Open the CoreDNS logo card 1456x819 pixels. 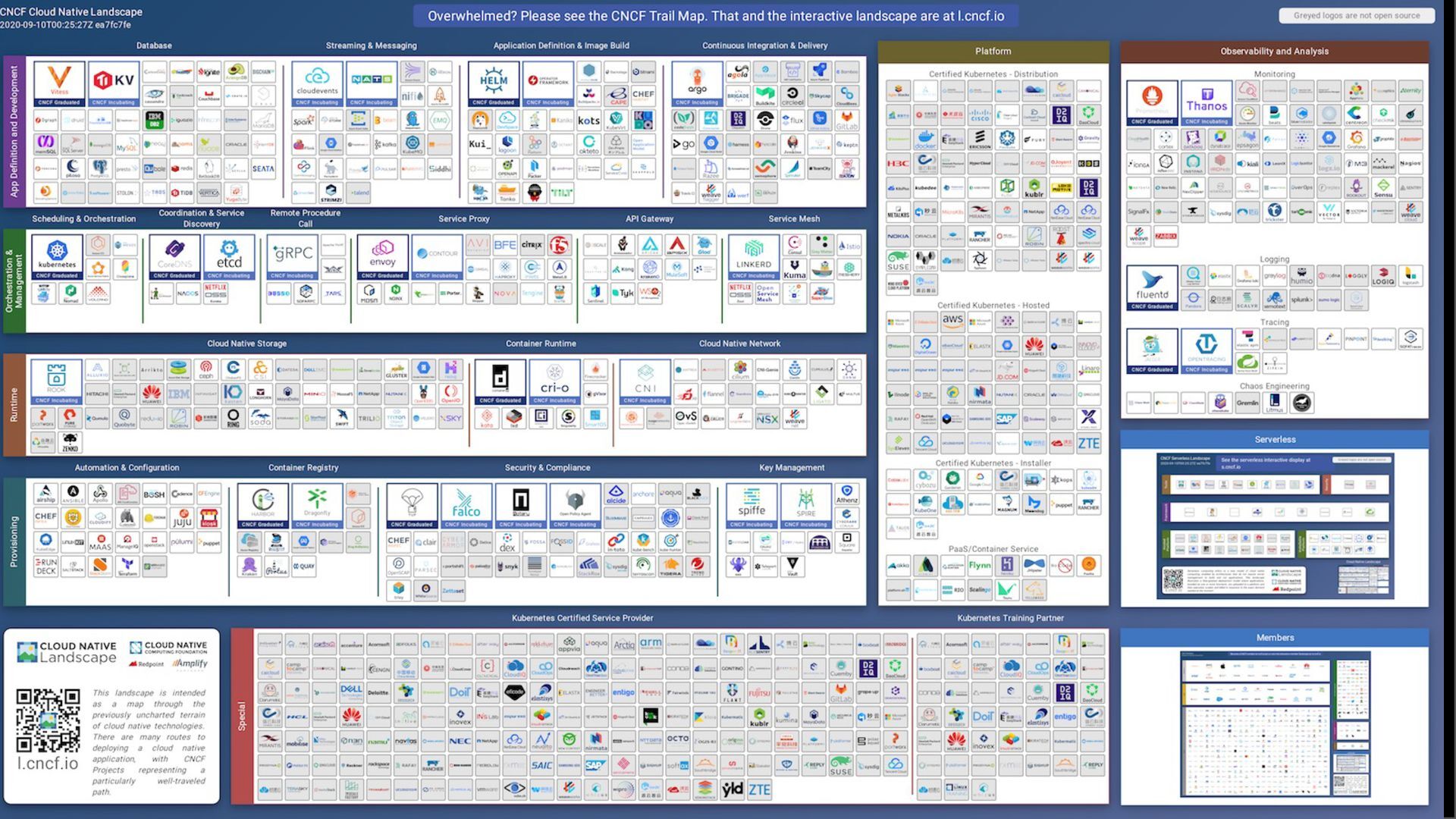click(x=174, y=257)
